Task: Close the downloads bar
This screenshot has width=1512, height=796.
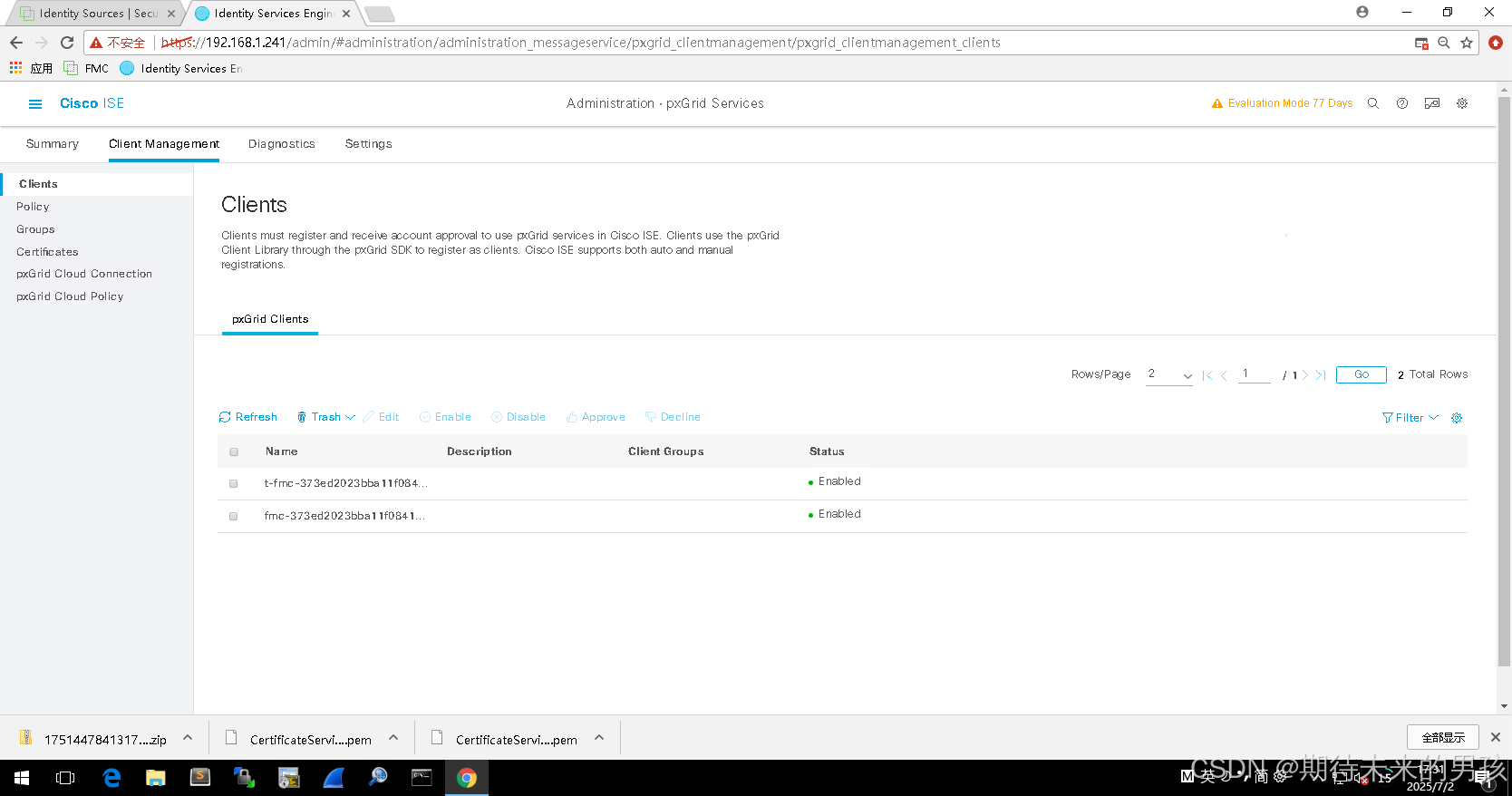Action: click(x=1496, y=737)
